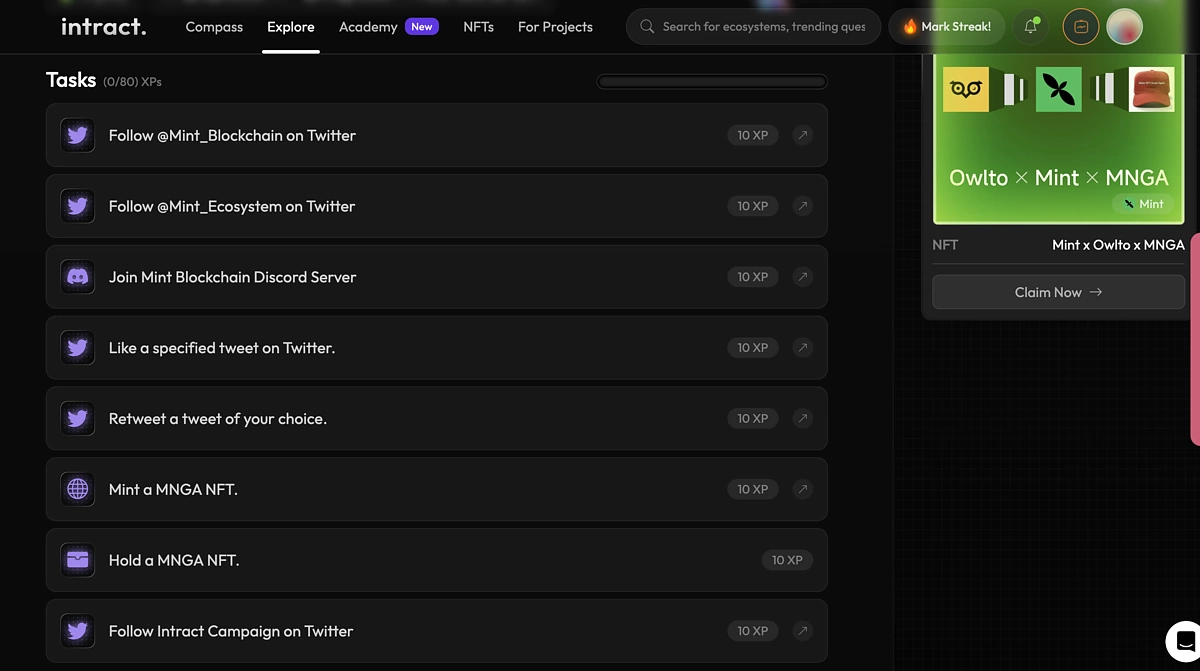The width and height of the screenshot is (1200, 671).
Task: Open external link arrow for Mint a MNGA NFT
Action: tap(802, 489)
